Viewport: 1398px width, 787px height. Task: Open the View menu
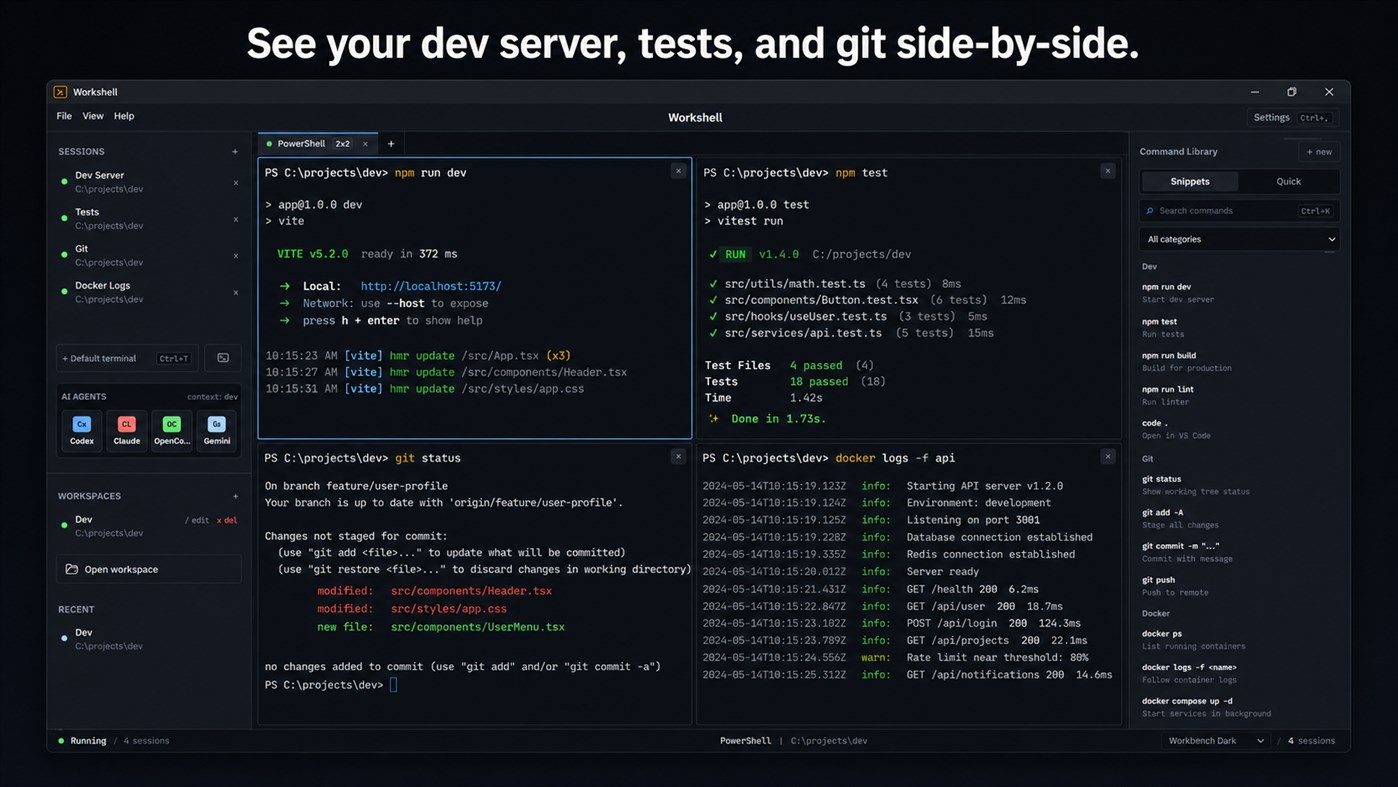click(93, 116)
